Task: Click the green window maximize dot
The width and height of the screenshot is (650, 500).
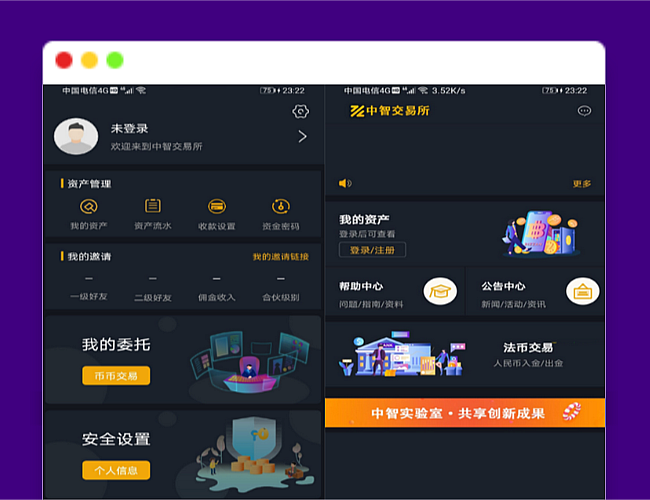Action: 115,60
